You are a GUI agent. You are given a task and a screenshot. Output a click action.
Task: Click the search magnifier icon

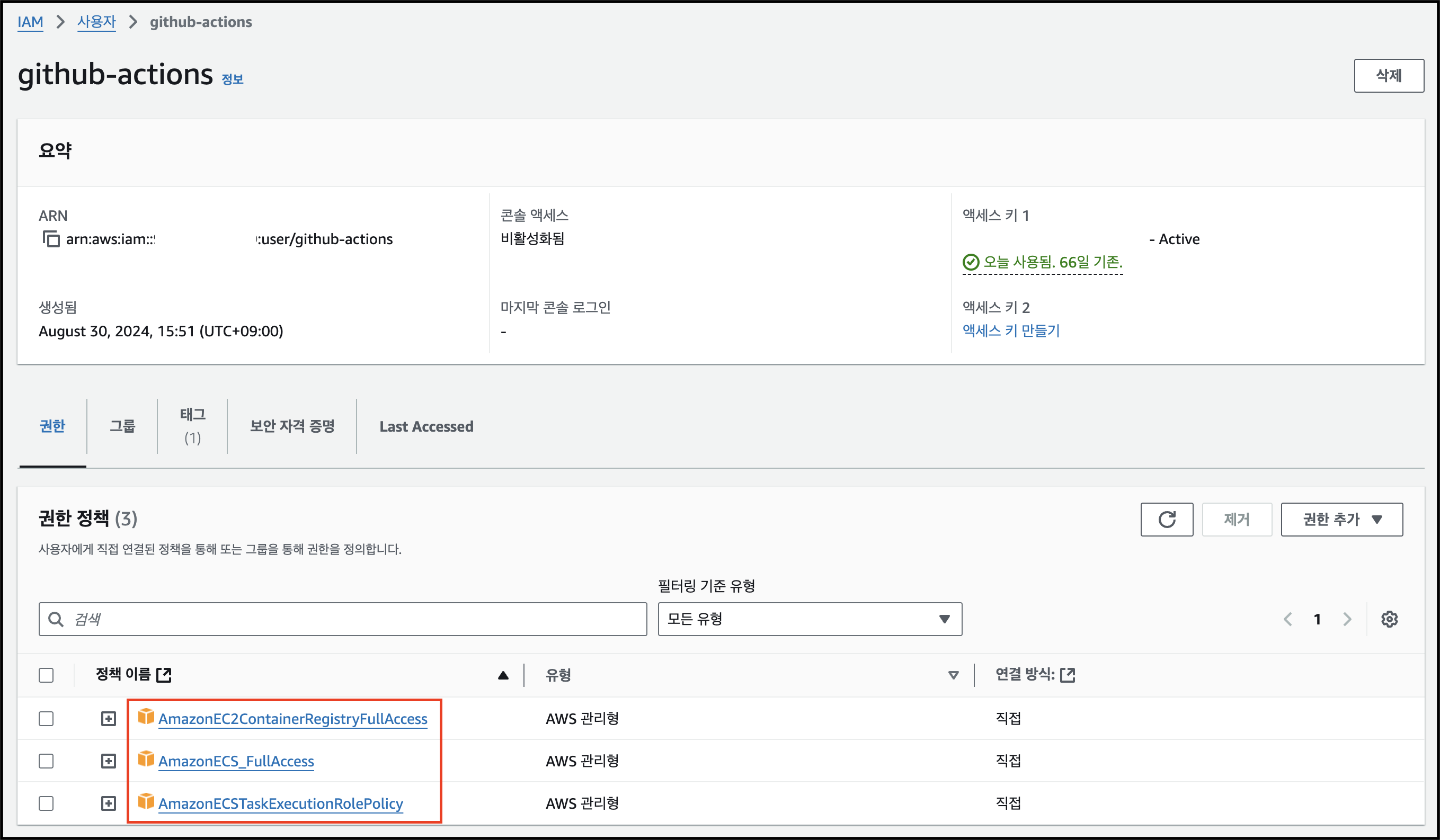coord(56,619)
